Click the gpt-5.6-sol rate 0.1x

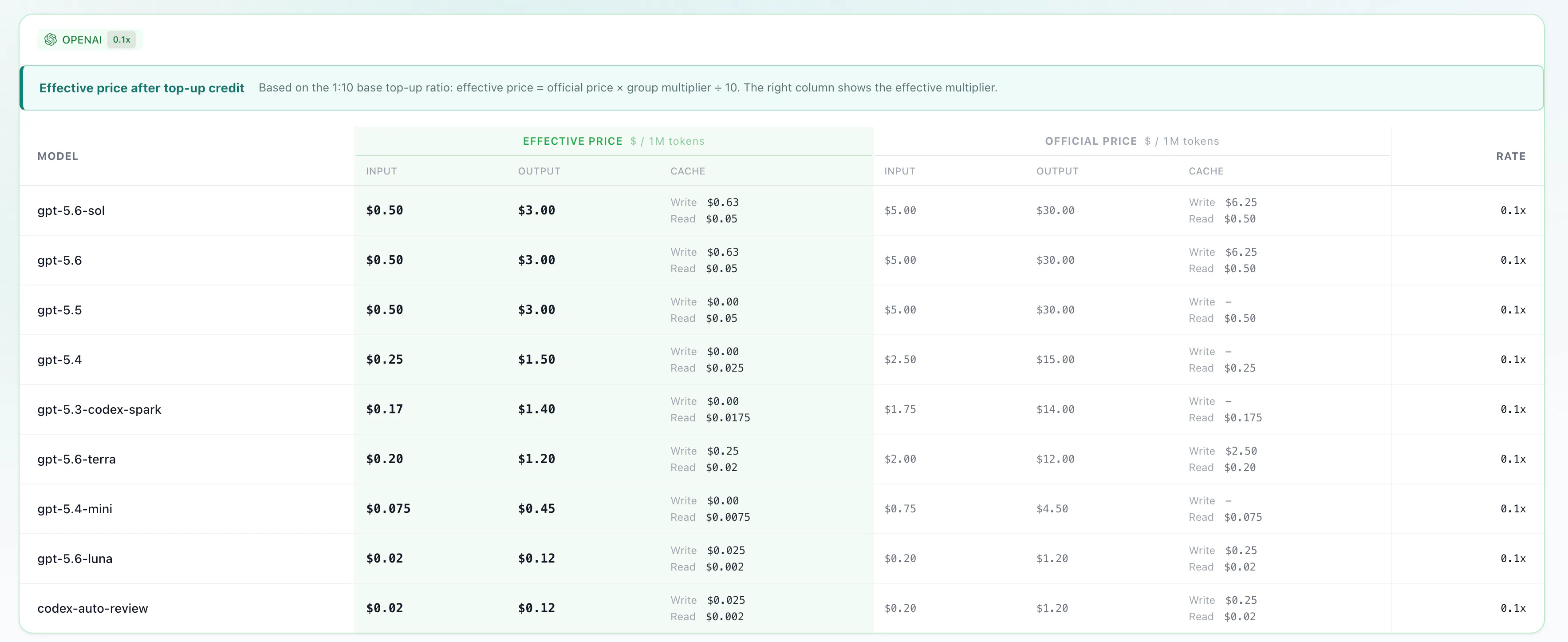click(x=1513, y=210)
